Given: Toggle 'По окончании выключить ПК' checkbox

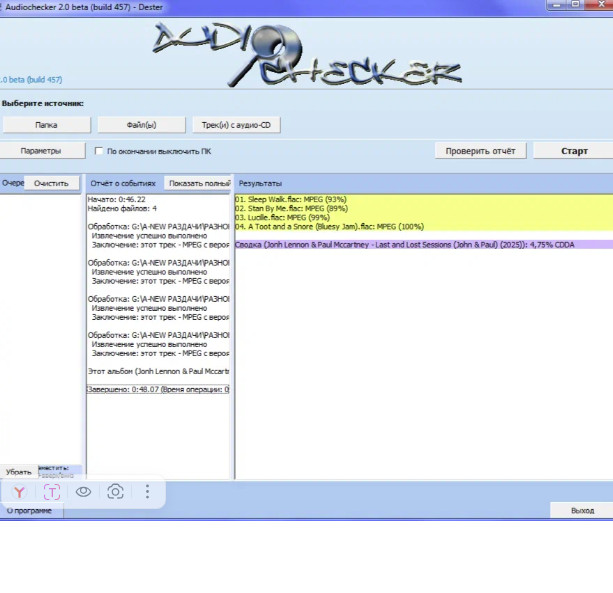Looking at the screenshot, I should pos(99,152).
